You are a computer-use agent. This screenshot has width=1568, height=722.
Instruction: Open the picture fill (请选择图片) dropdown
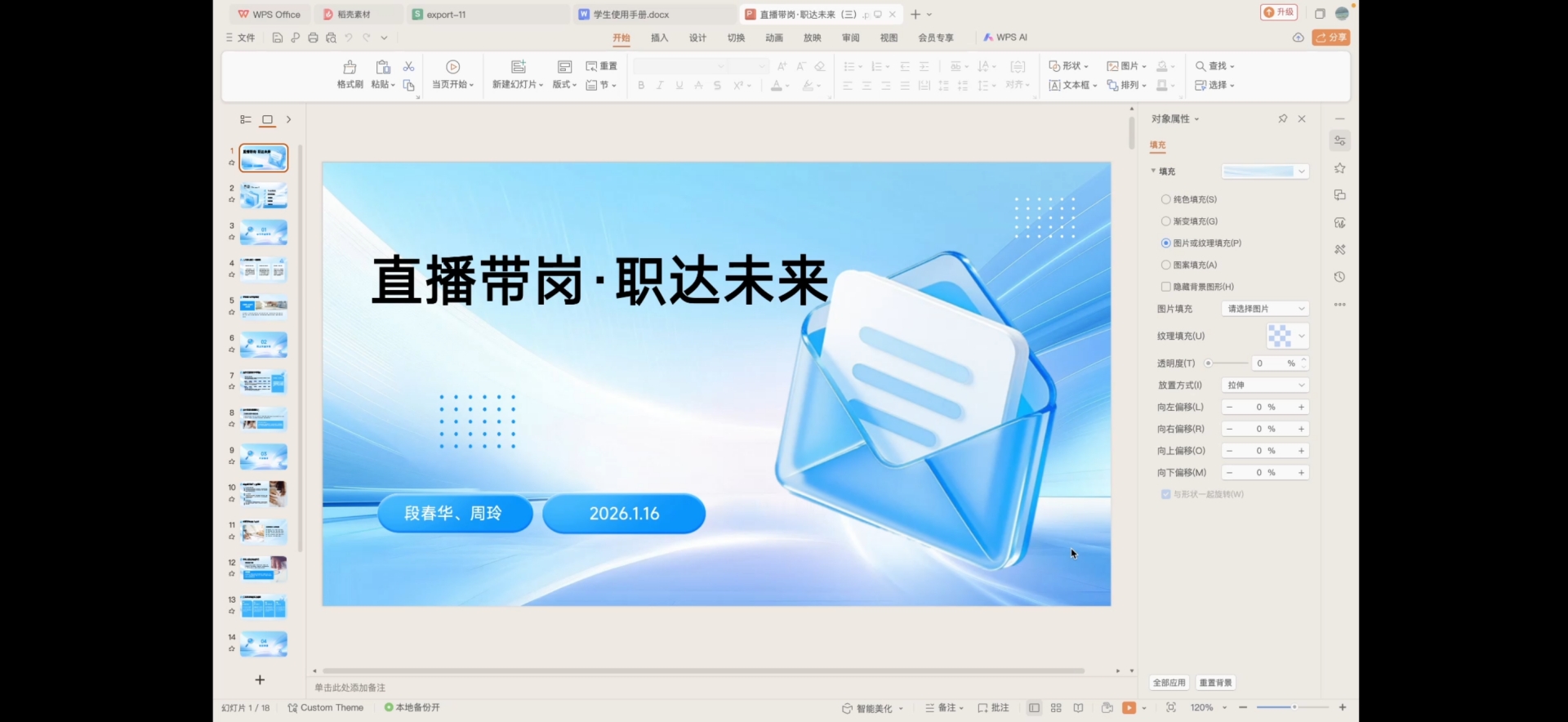tap(1265, 309)
